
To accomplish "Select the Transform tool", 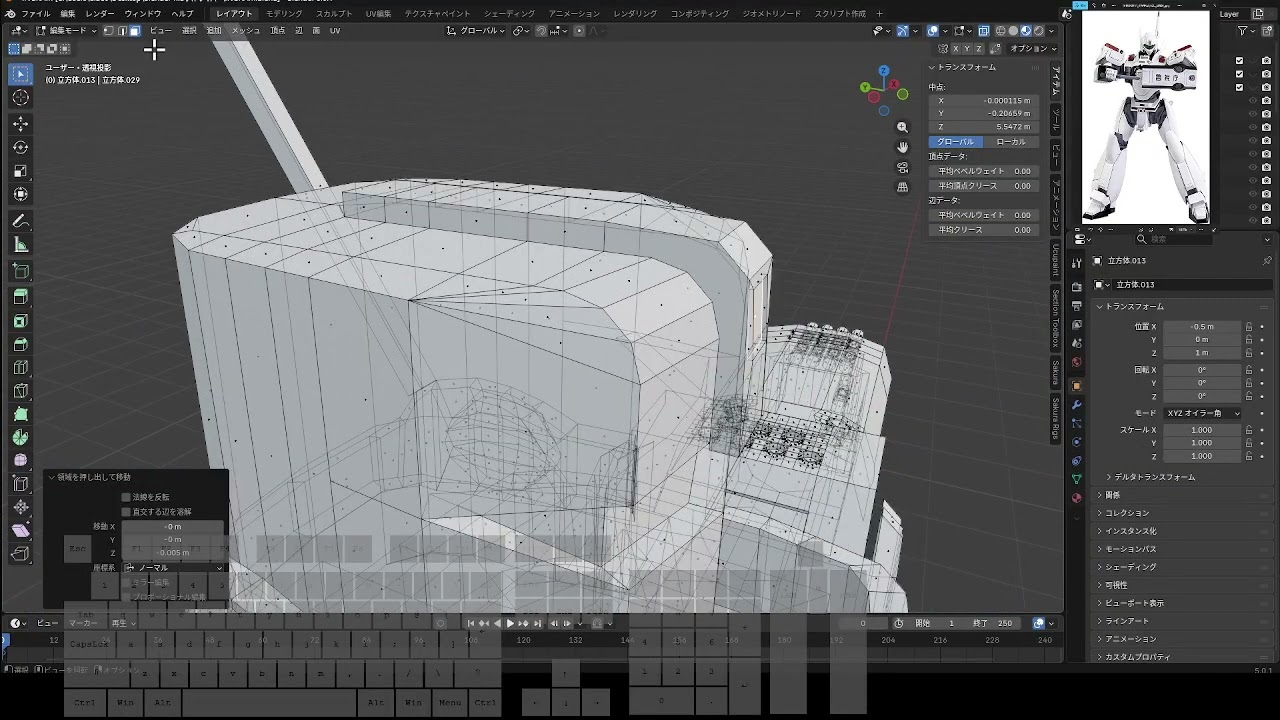I will click(x=20, y=195).
